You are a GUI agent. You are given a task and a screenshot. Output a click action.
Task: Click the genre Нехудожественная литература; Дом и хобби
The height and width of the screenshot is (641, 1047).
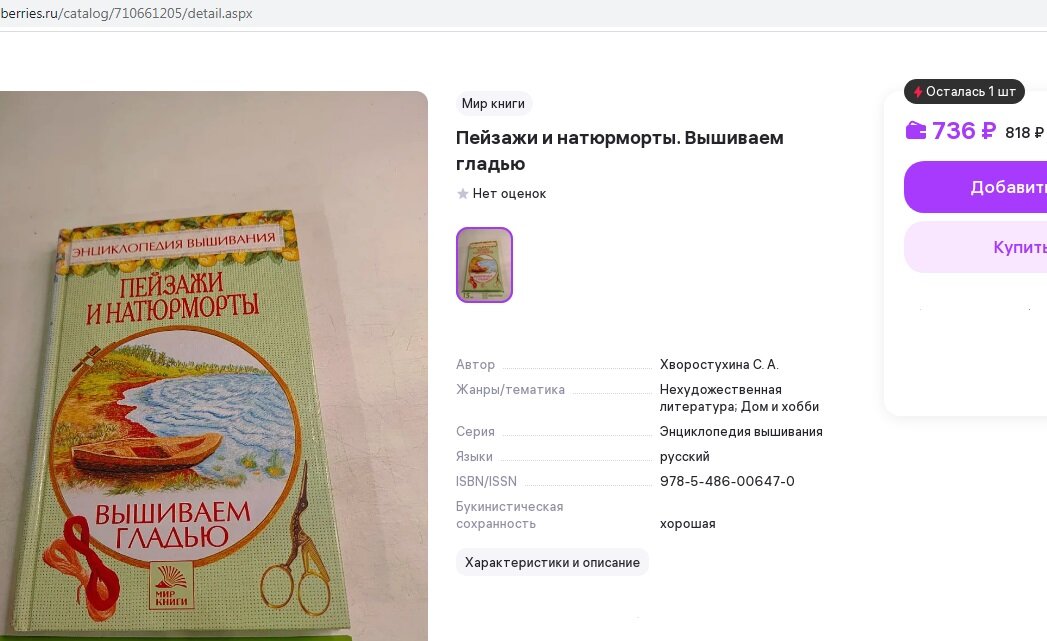[739, 398]
